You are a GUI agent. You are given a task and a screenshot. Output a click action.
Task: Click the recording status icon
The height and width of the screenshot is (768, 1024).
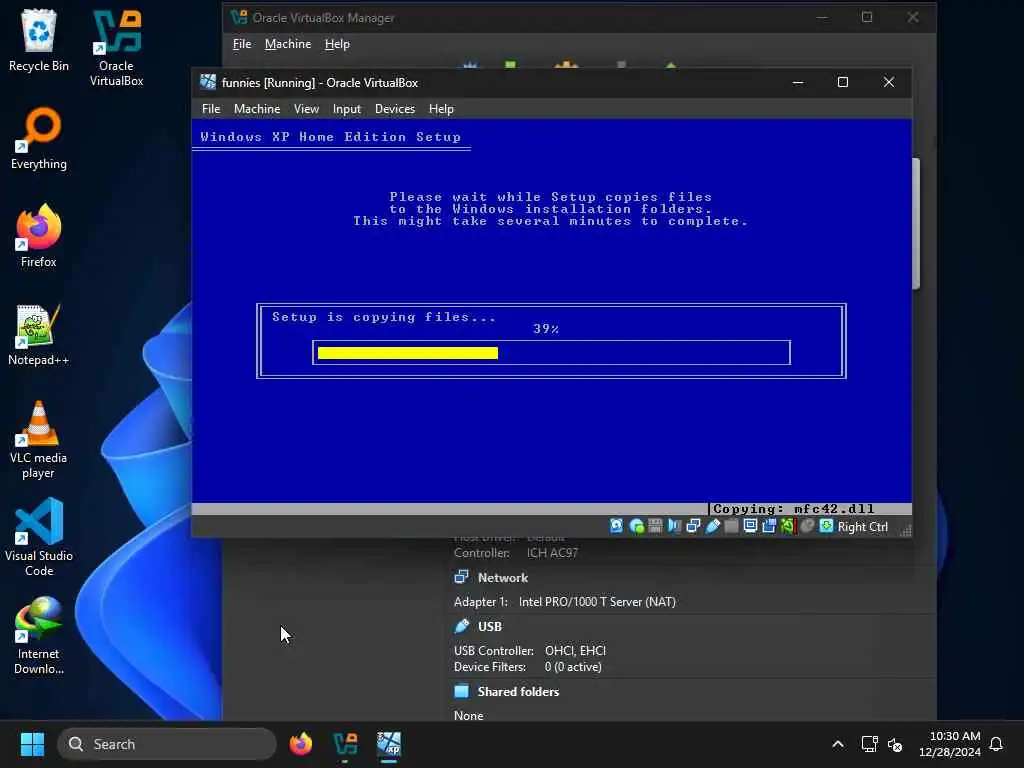point(769,526)
